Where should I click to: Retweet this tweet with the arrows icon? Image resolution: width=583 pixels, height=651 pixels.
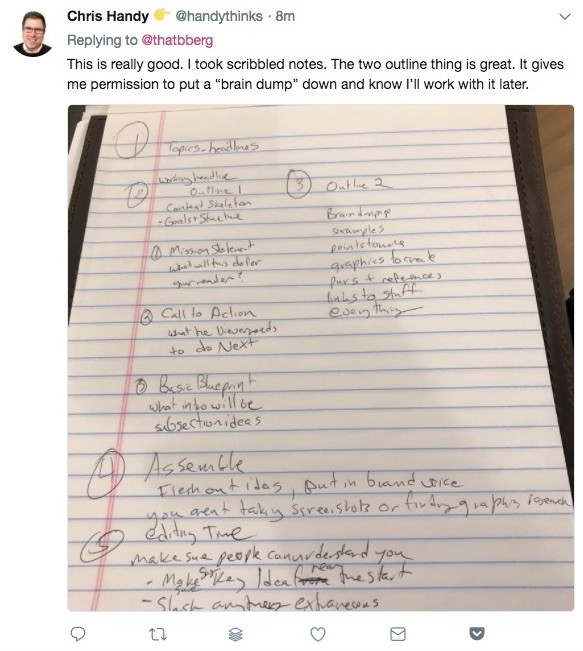pos(157,634)
